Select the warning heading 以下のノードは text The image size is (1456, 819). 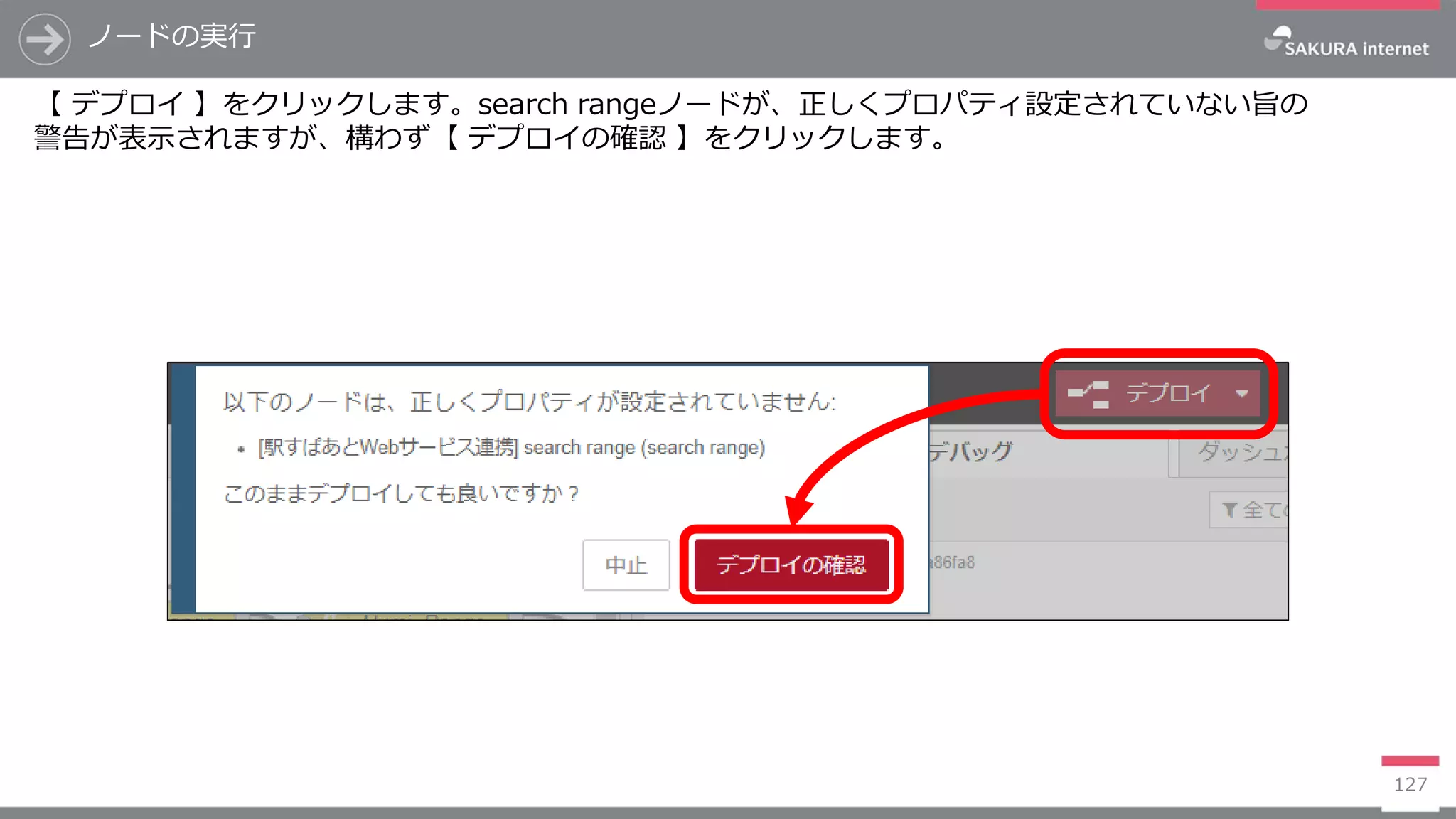tap(530, 402)
